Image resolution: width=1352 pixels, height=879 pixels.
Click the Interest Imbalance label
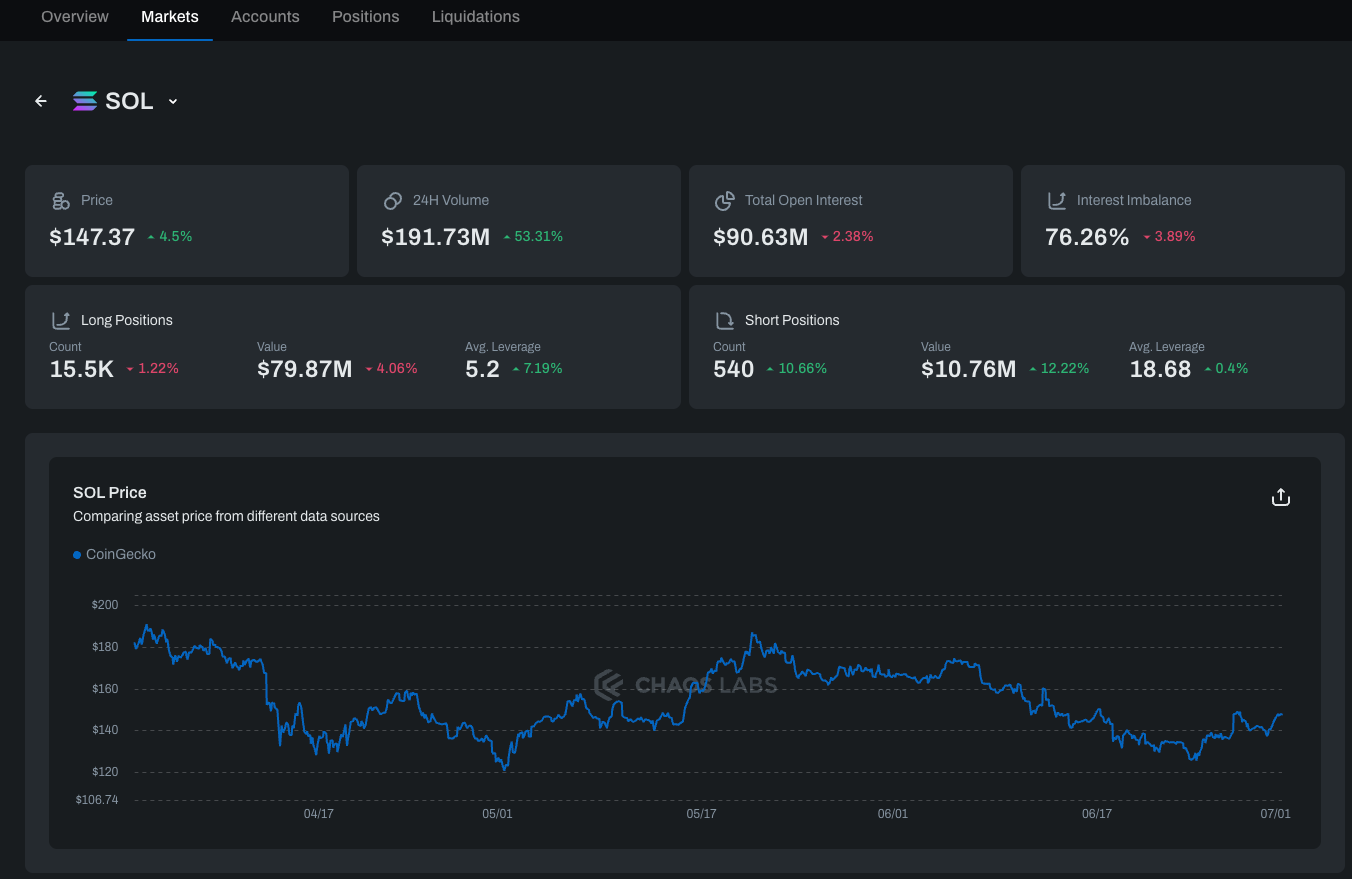[x=1134, y=201]
